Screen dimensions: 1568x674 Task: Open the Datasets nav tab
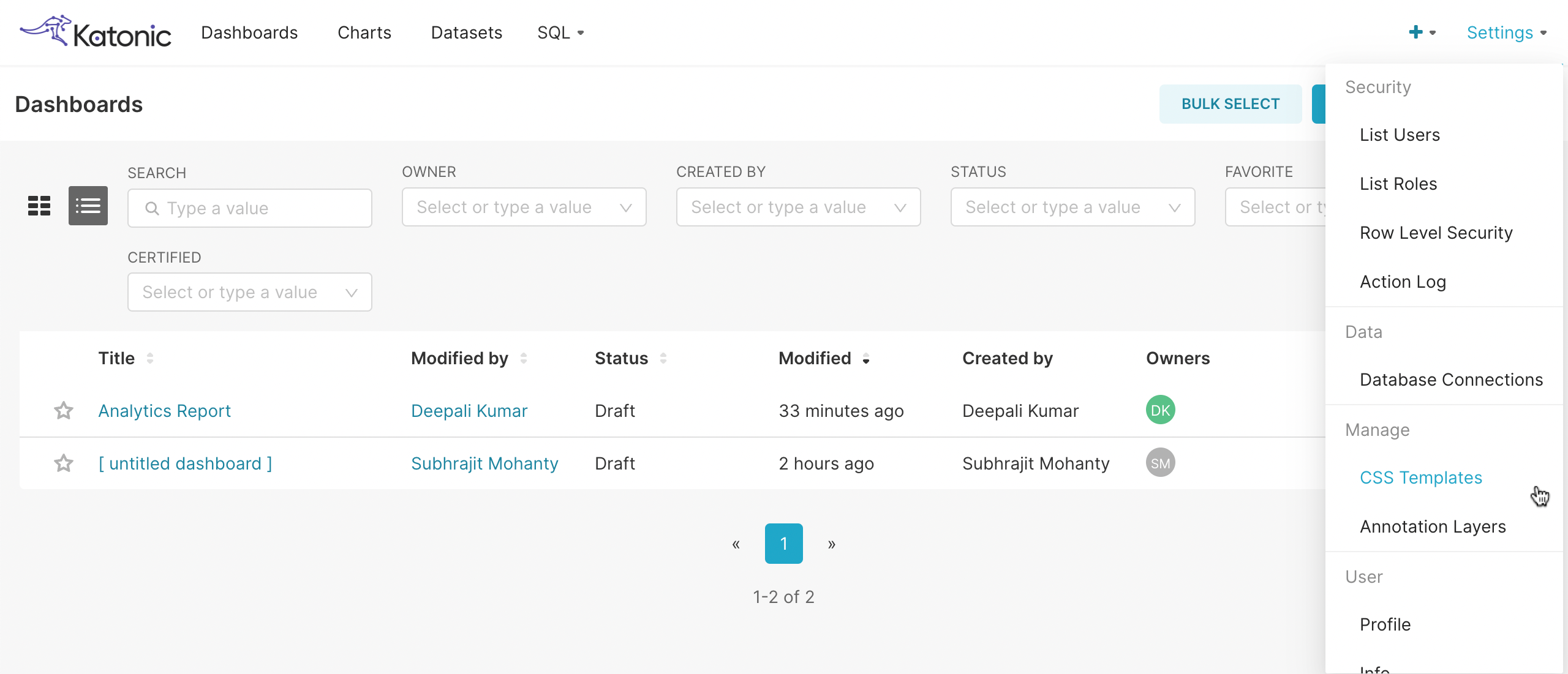click(x=467, y=32)
